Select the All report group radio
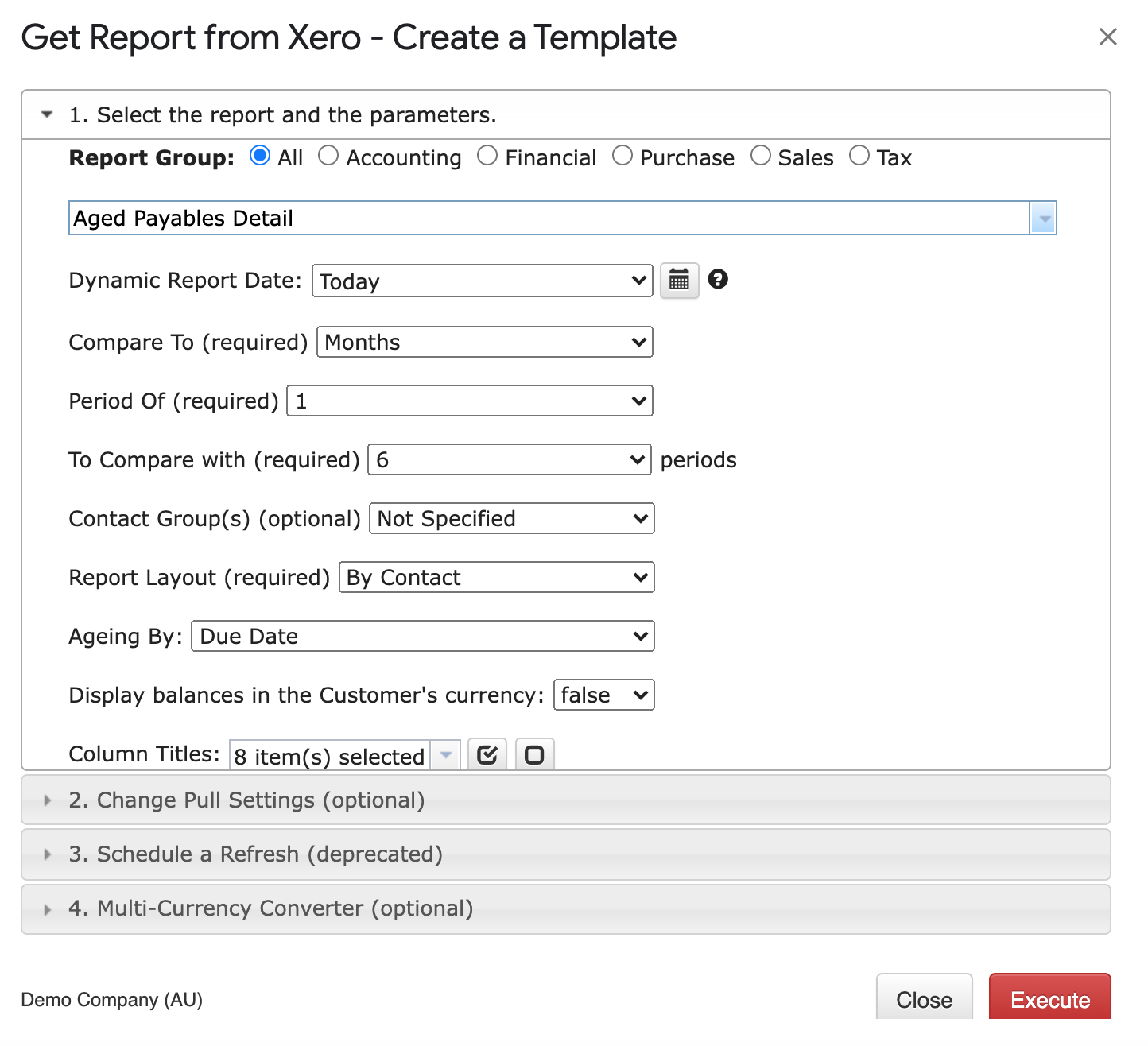 click(x=260, y=156)
